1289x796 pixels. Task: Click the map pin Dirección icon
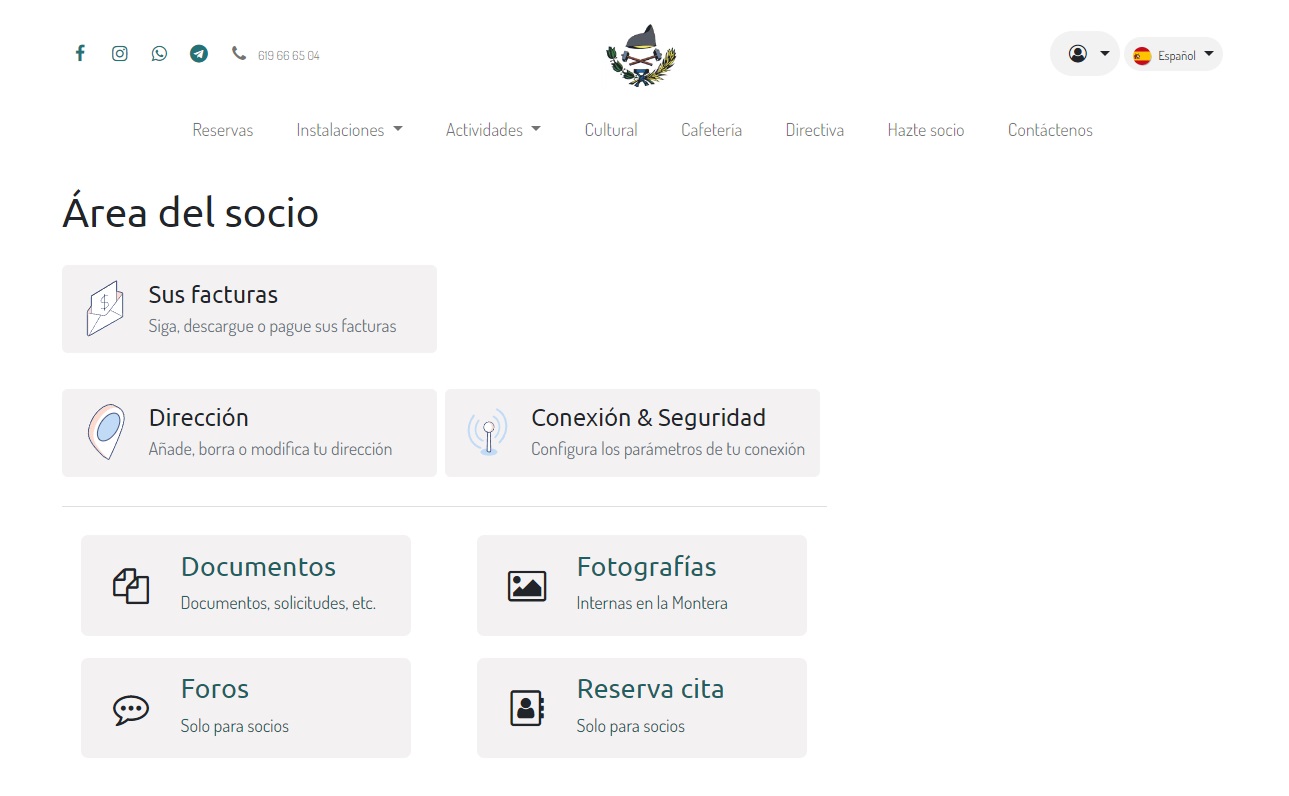click(106, 432)
